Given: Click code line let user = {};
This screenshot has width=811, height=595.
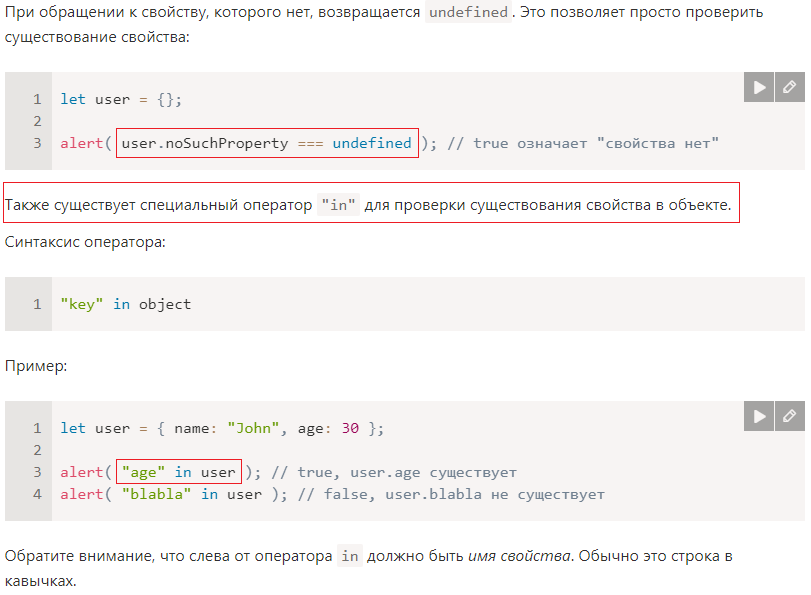Looking at the screenshot, I should pyautogui.click(x=121, y=99).
